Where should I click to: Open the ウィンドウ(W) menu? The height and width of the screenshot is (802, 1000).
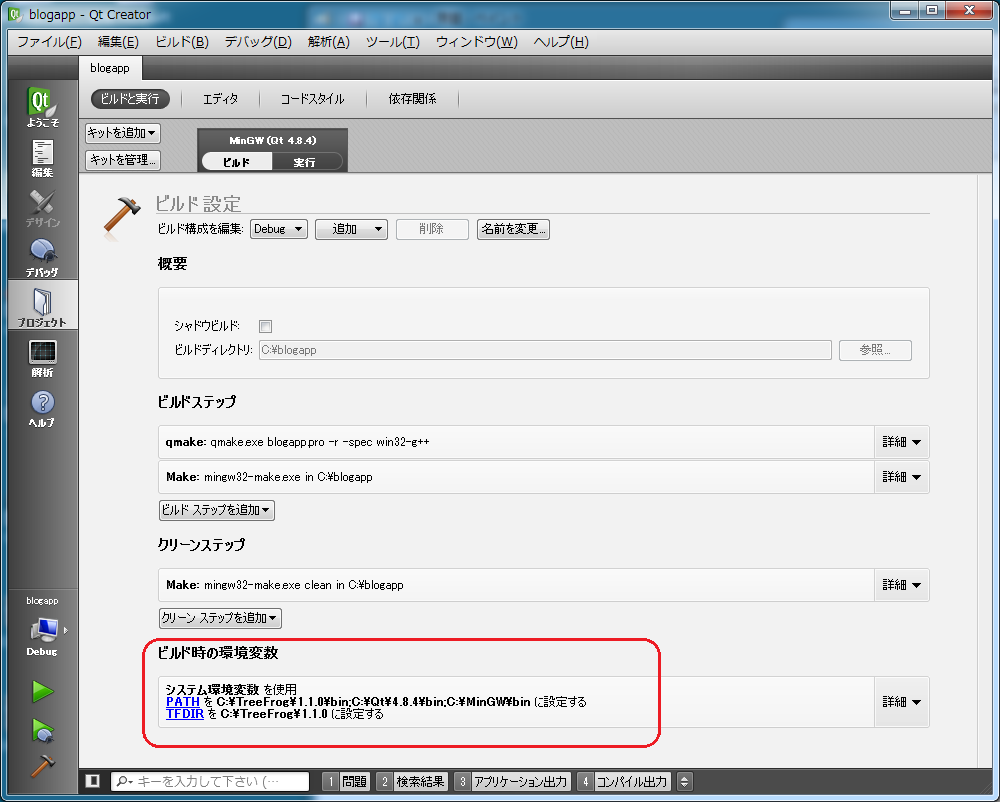476,42
